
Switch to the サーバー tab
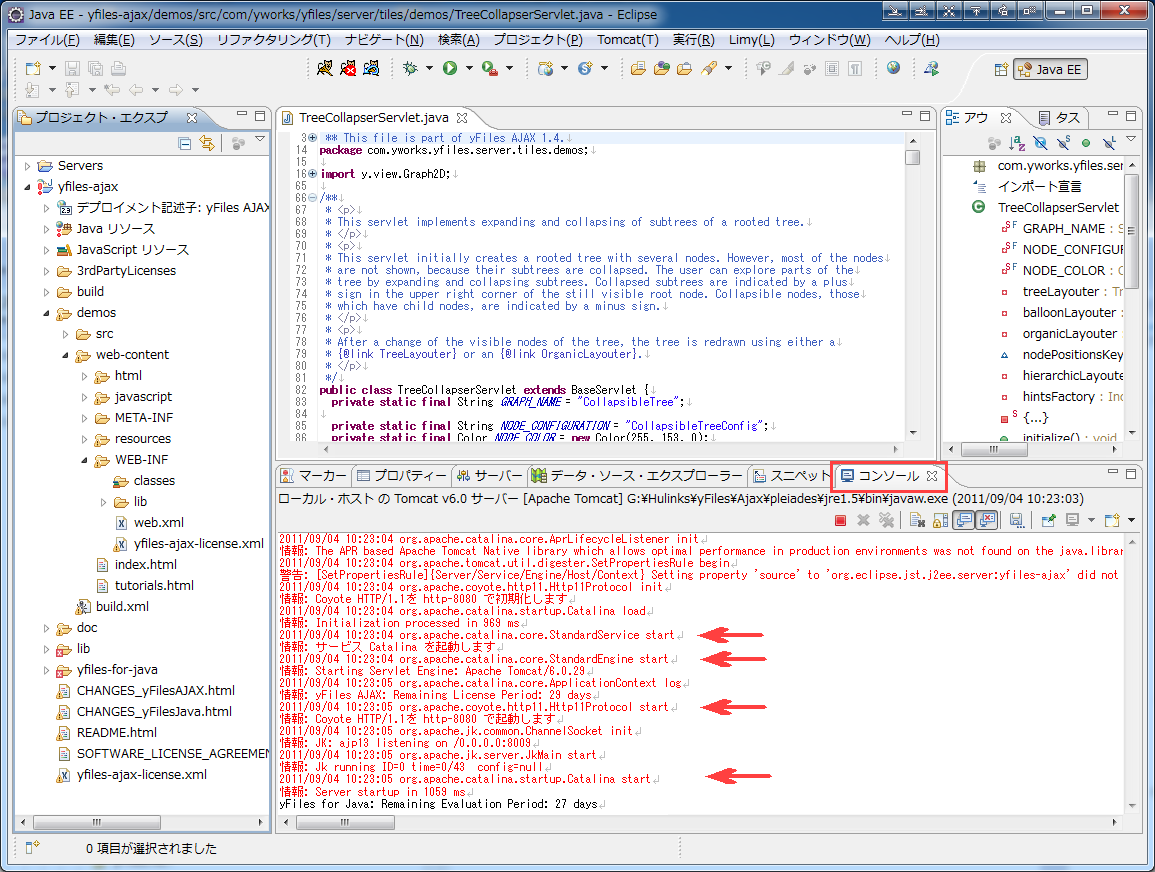[x=490, y=476]
